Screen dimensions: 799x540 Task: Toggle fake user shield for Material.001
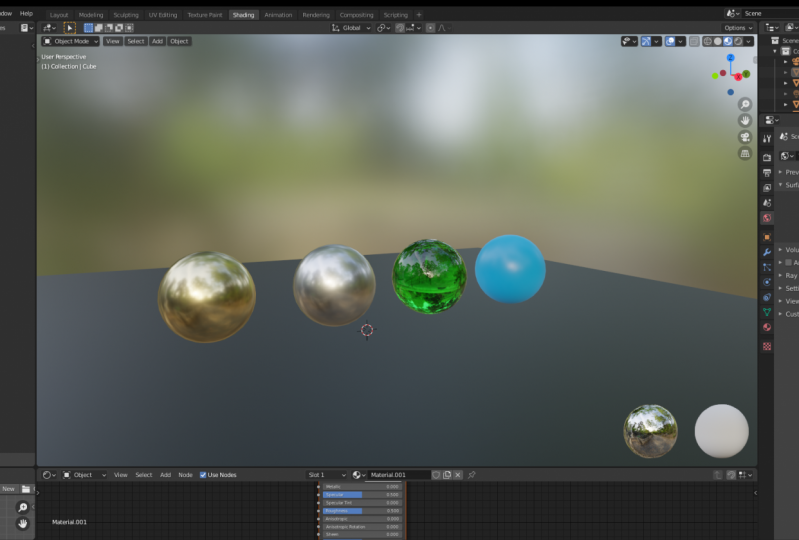436,475
